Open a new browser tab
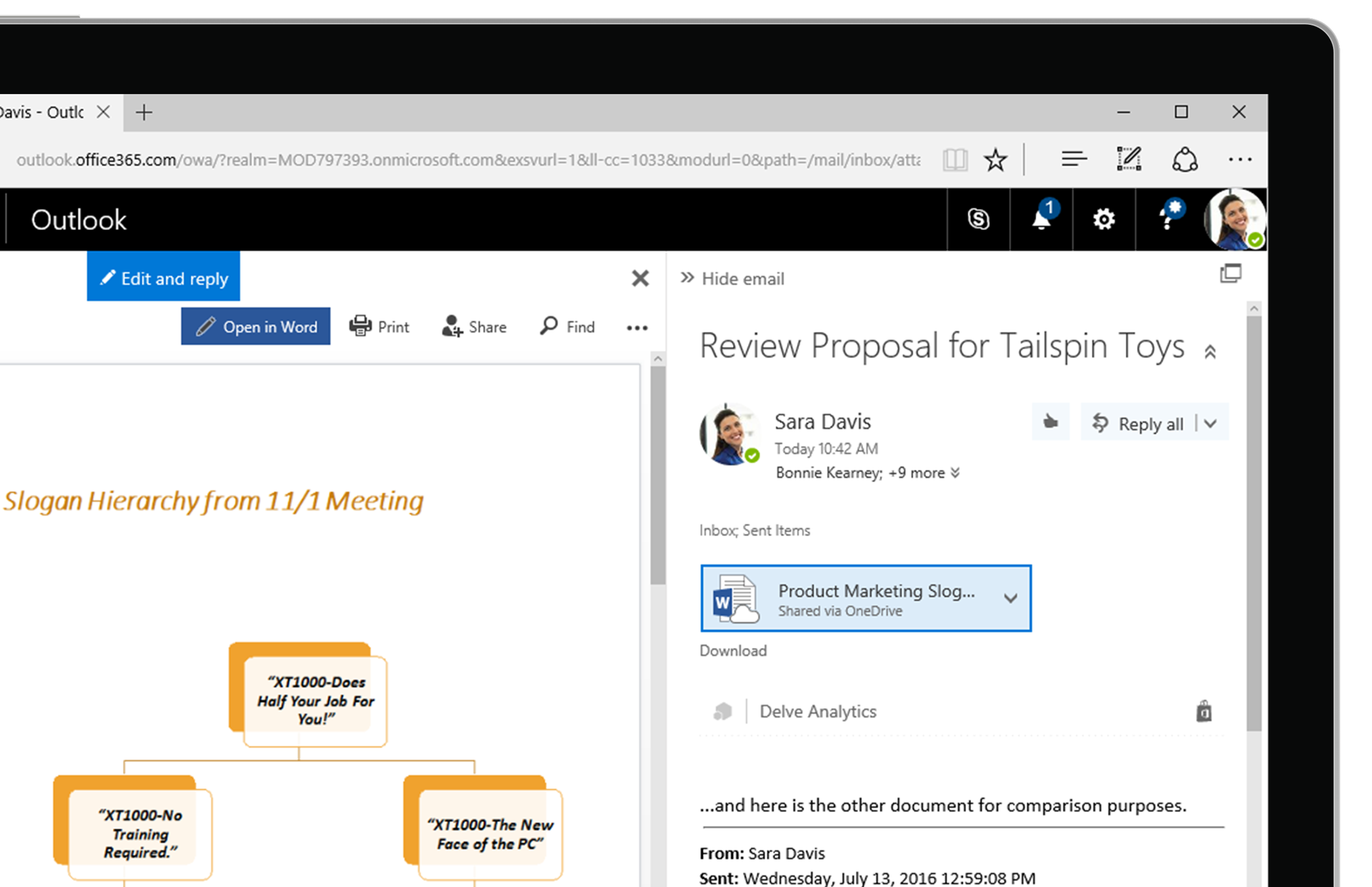 143,112
